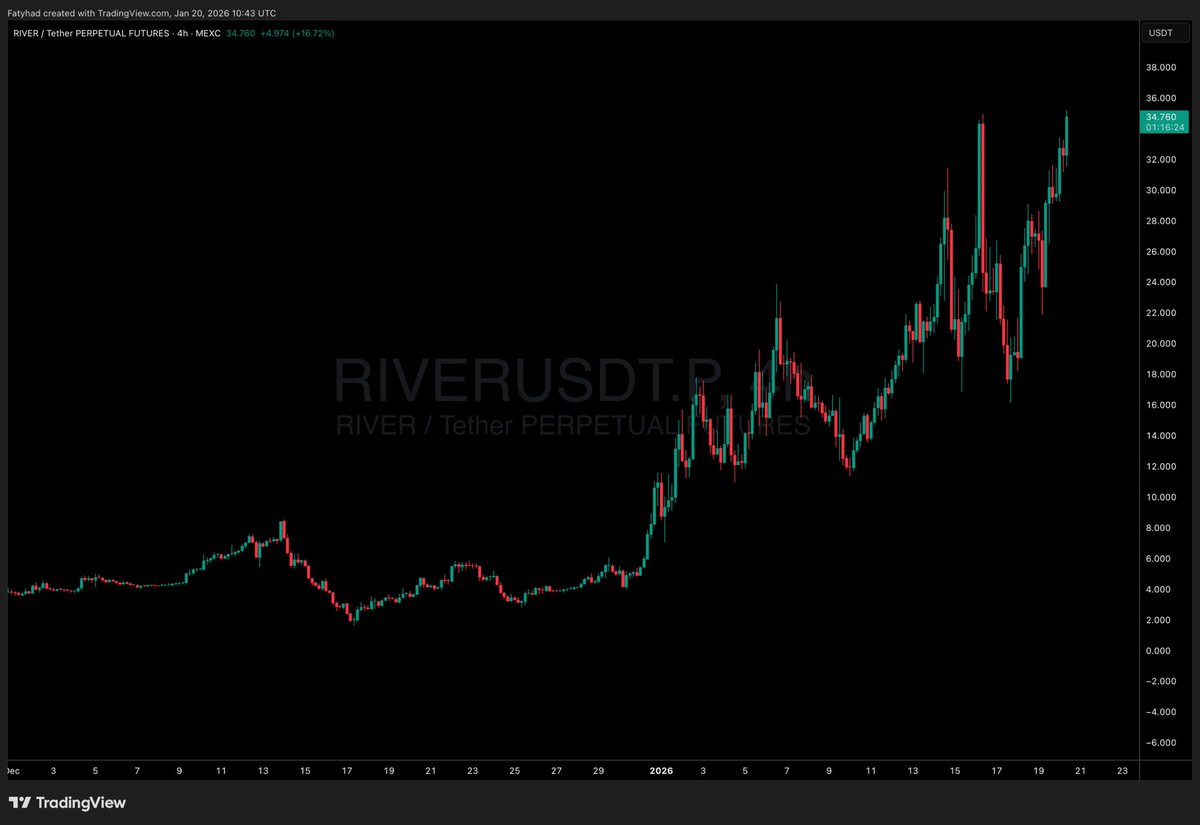The width and height of the screenshot is (1200, 825).
Task: Click the 01:16:24 candle countdown timer
Action: click(1164, 128)
